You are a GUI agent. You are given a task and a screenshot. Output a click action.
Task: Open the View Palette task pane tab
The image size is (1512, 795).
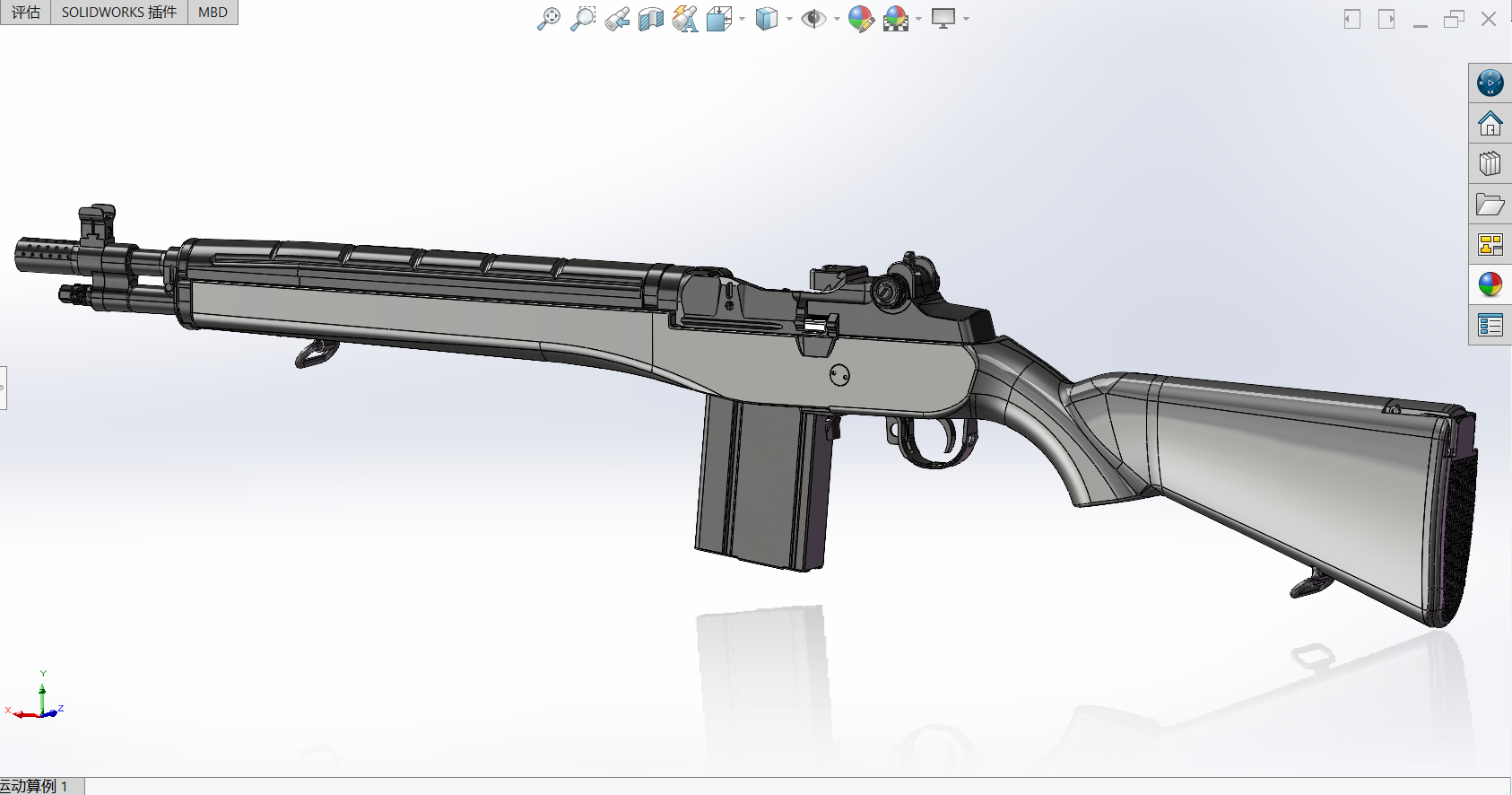point(1490,244)
